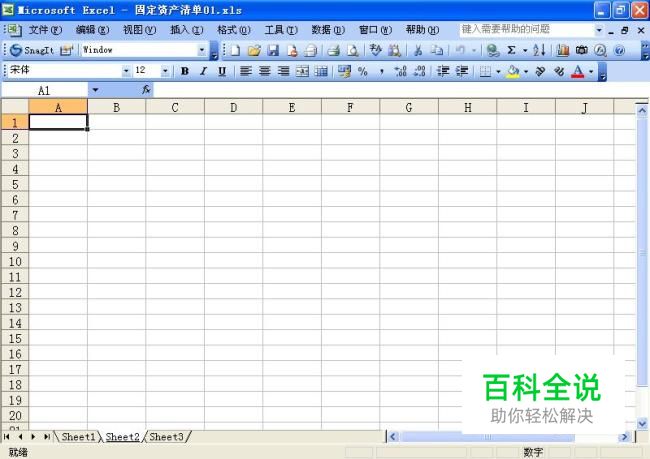Undo the last action
This screenshot has width=650, height=459.
pos(460,51)
